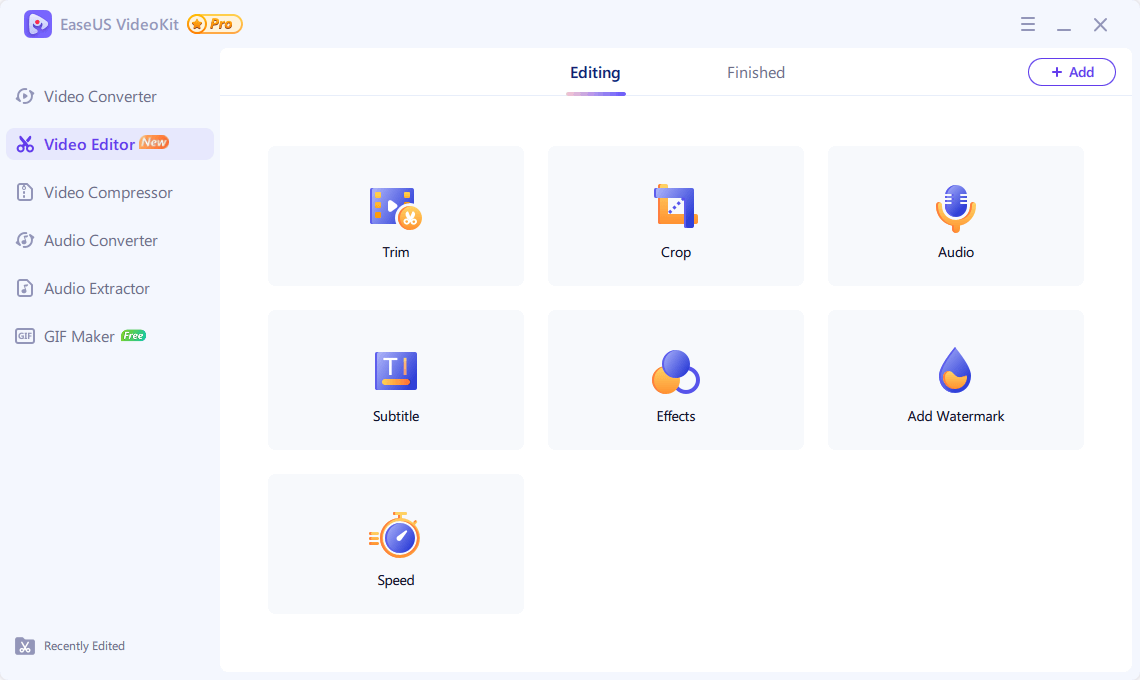Click the Add button to import media

coord(1071,71)
